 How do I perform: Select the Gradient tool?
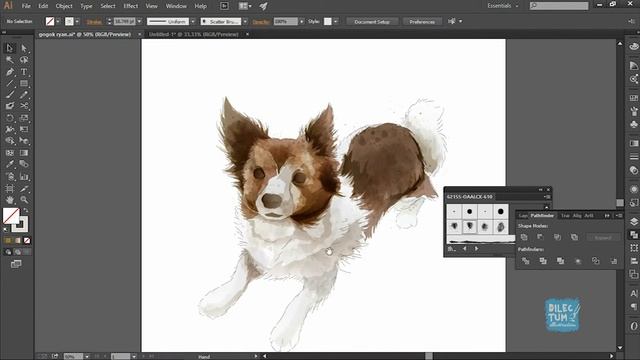24,153
